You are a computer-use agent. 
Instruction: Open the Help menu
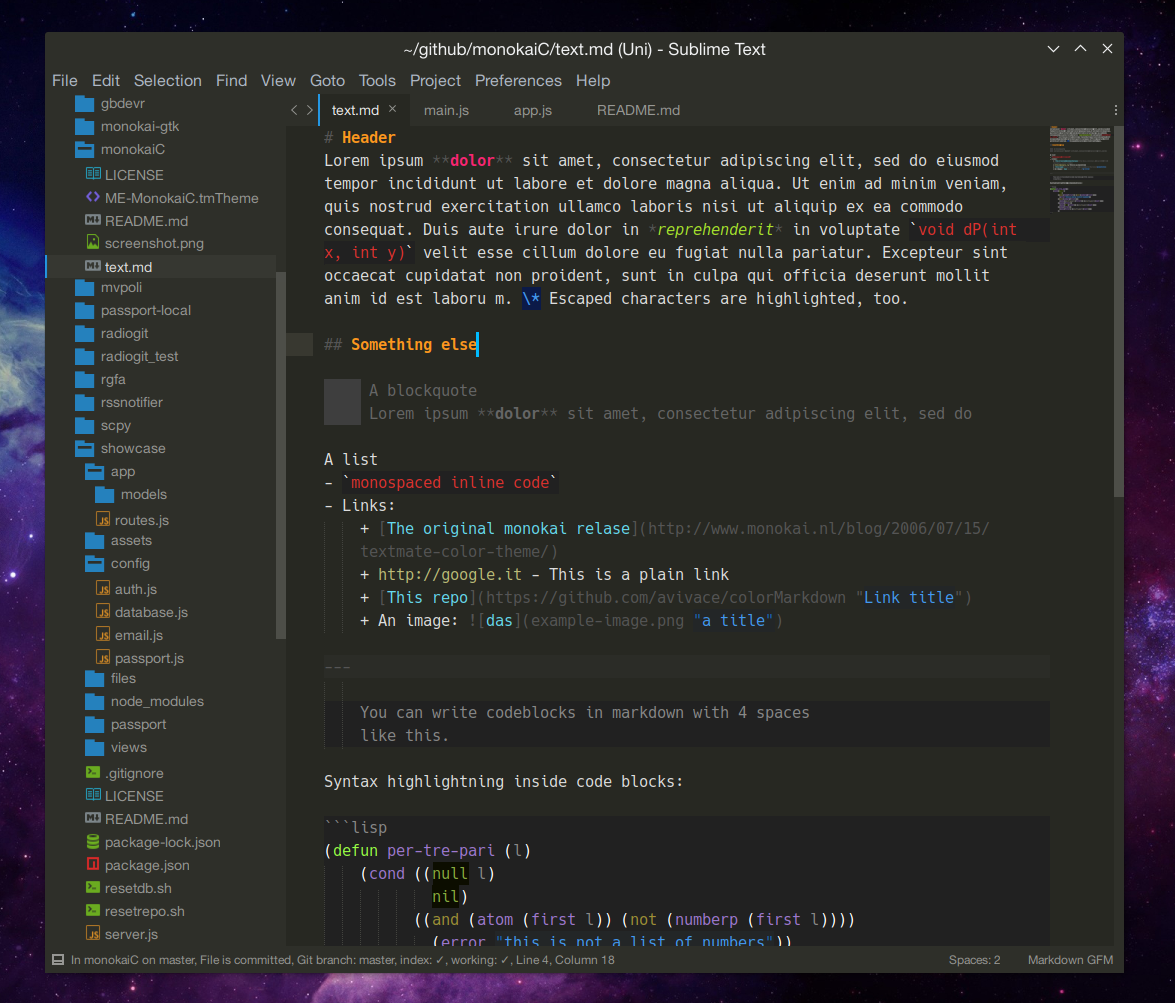593,80
